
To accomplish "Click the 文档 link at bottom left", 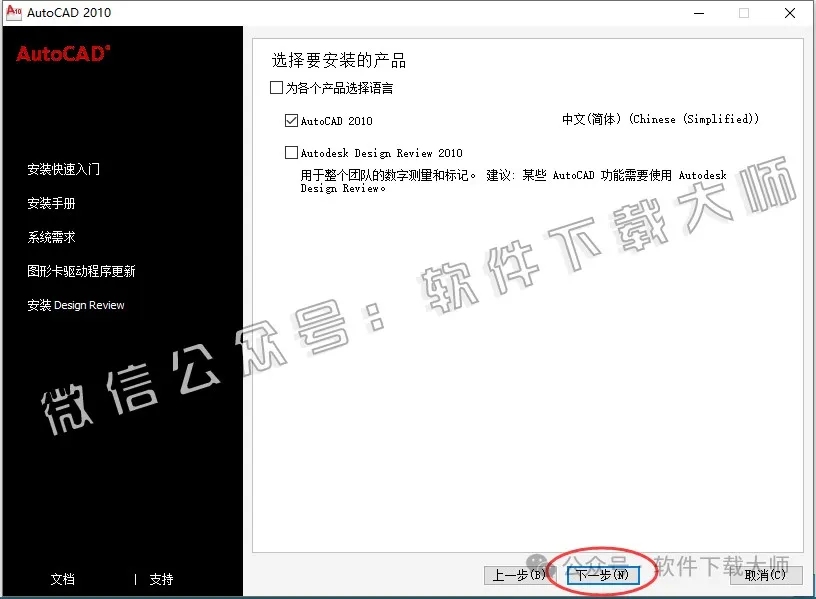I will (x=63, y=579).
